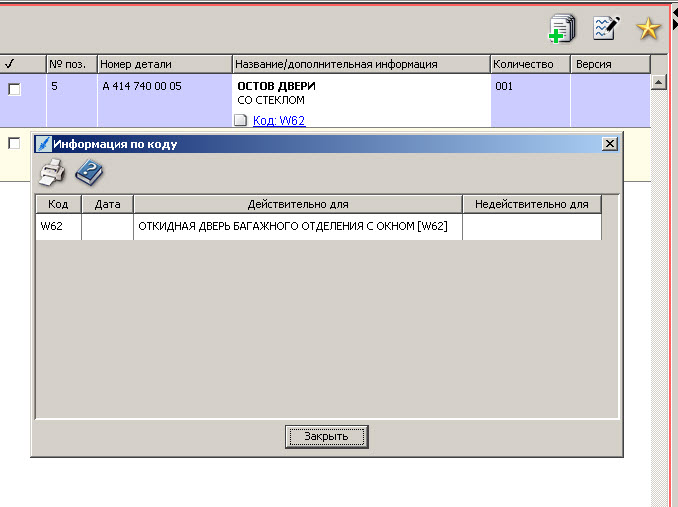Select the Действительно для column header

297,204
